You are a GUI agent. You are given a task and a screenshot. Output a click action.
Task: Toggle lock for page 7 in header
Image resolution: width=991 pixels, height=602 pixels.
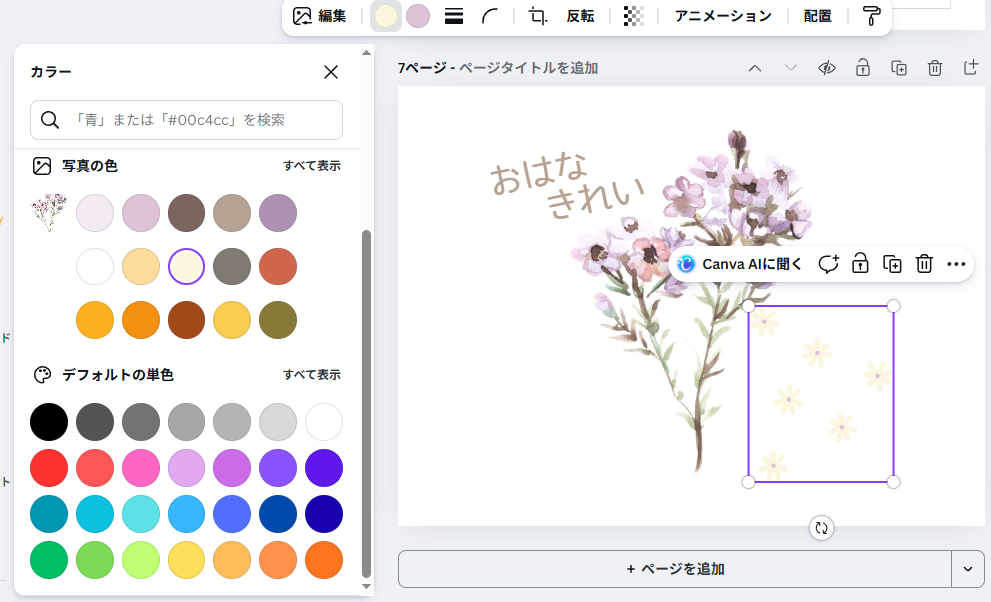861,68
